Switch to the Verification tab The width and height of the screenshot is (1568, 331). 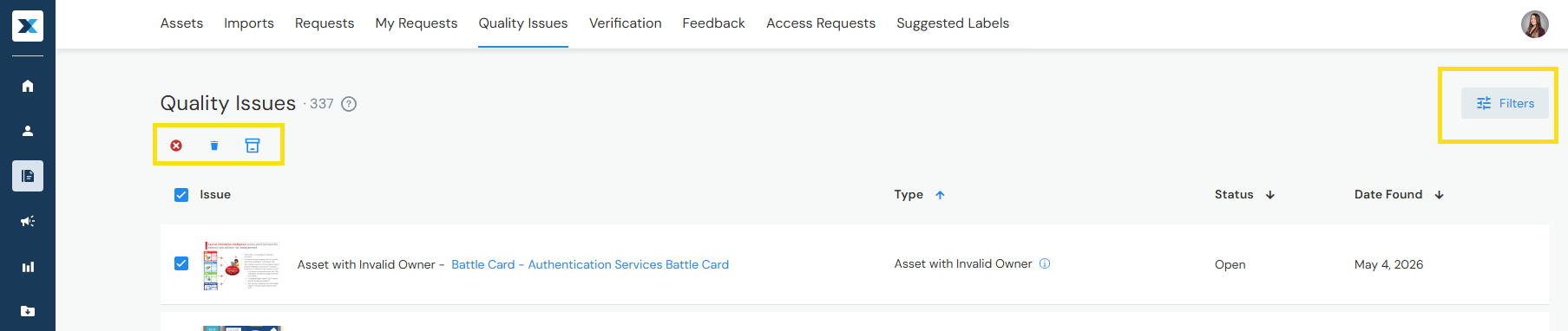625,23
